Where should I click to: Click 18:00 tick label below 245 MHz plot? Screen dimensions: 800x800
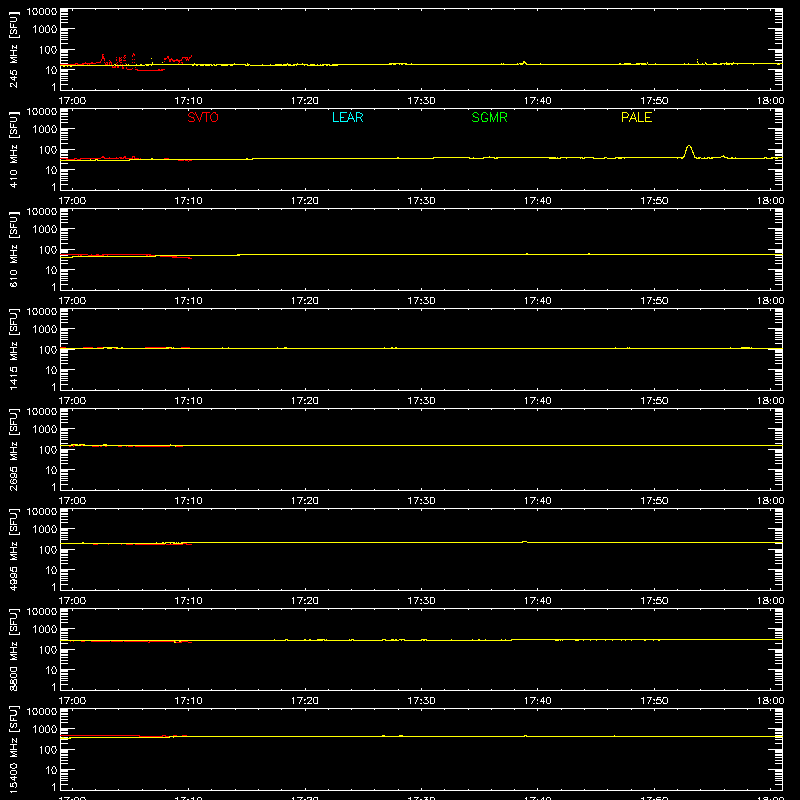coord(770,101)
